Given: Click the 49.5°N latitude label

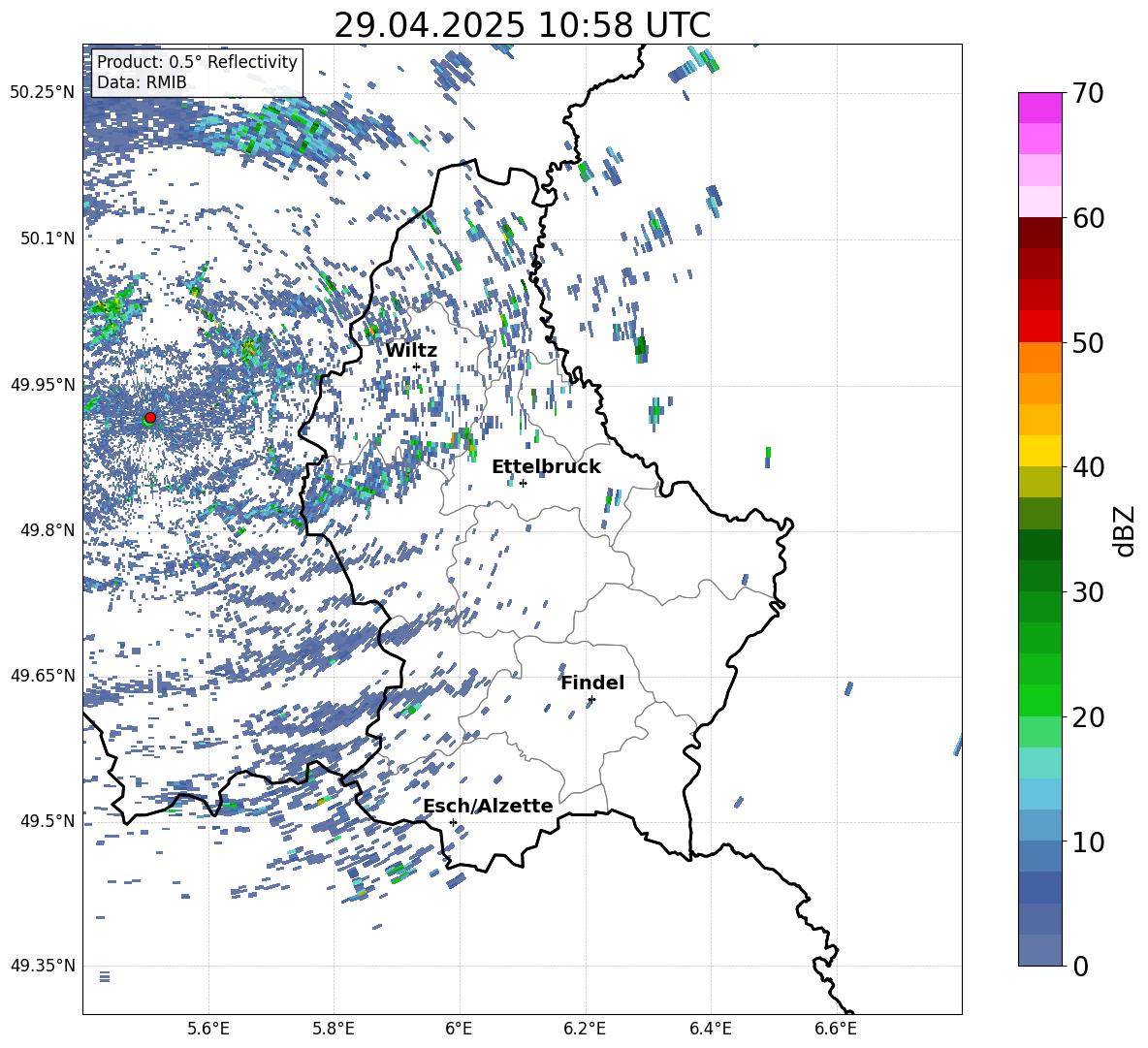Looking at the screenshot, I should [48, 821].
